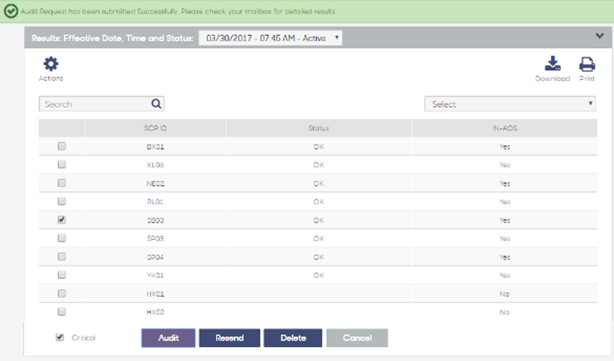Click the Delete button
Viewport: 614px width, 361px height.
[293, 338]
